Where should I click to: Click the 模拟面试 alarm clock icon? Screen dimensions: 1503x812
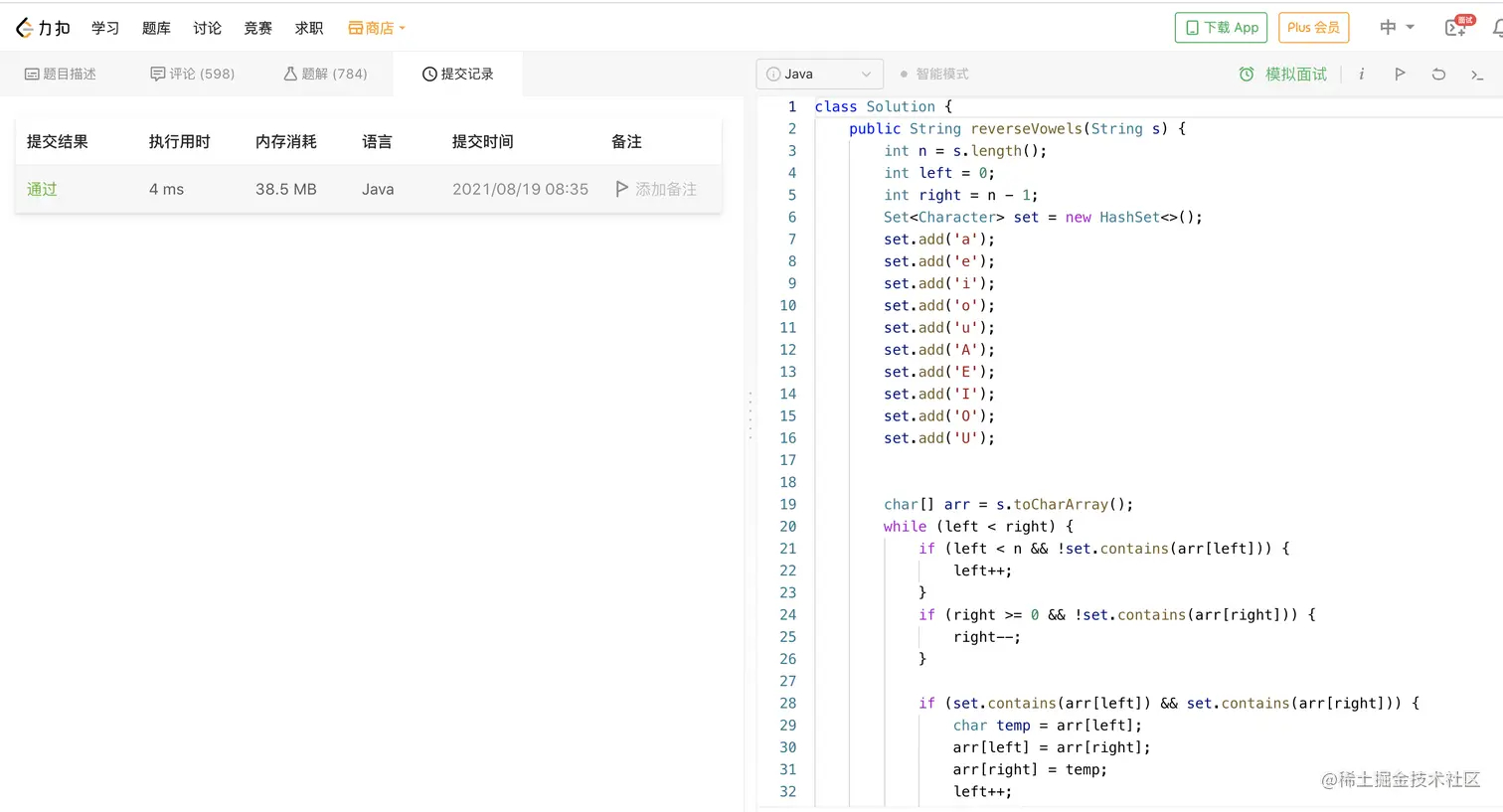click(x=1247, y=74)
